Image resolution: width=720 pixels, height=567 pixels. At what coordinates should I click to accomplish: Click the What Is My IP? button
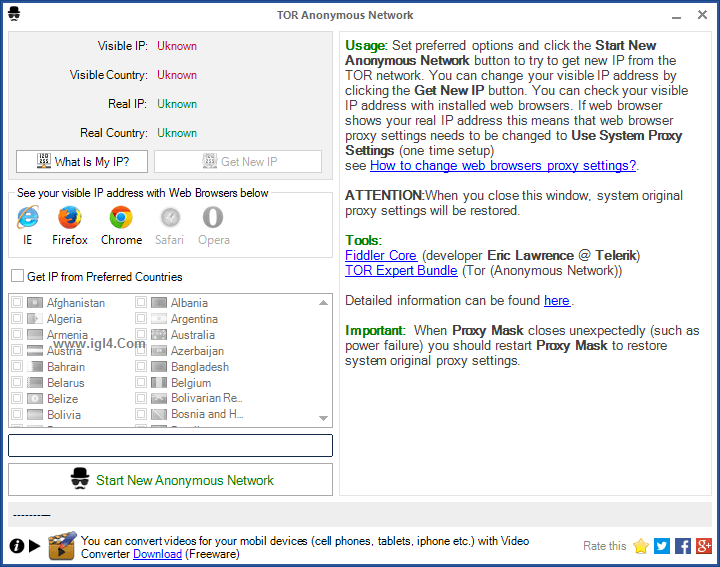82,162
